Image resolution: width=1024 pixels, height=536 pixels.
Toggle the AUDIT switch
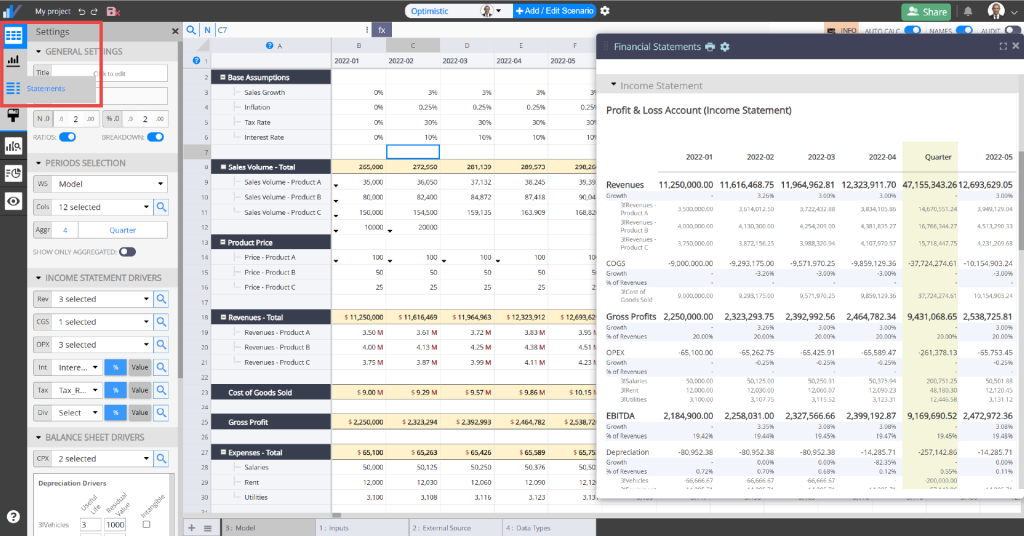1013,30
